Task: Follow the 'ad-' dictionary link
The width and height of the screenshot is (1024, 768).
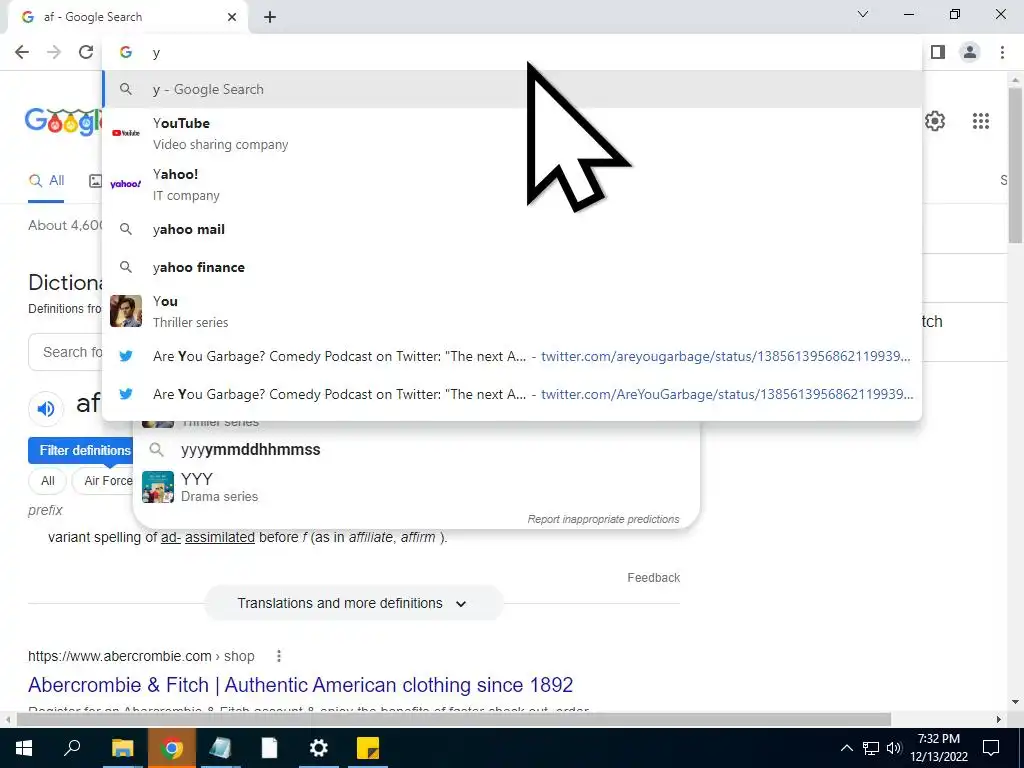Action: pos(171,537)
